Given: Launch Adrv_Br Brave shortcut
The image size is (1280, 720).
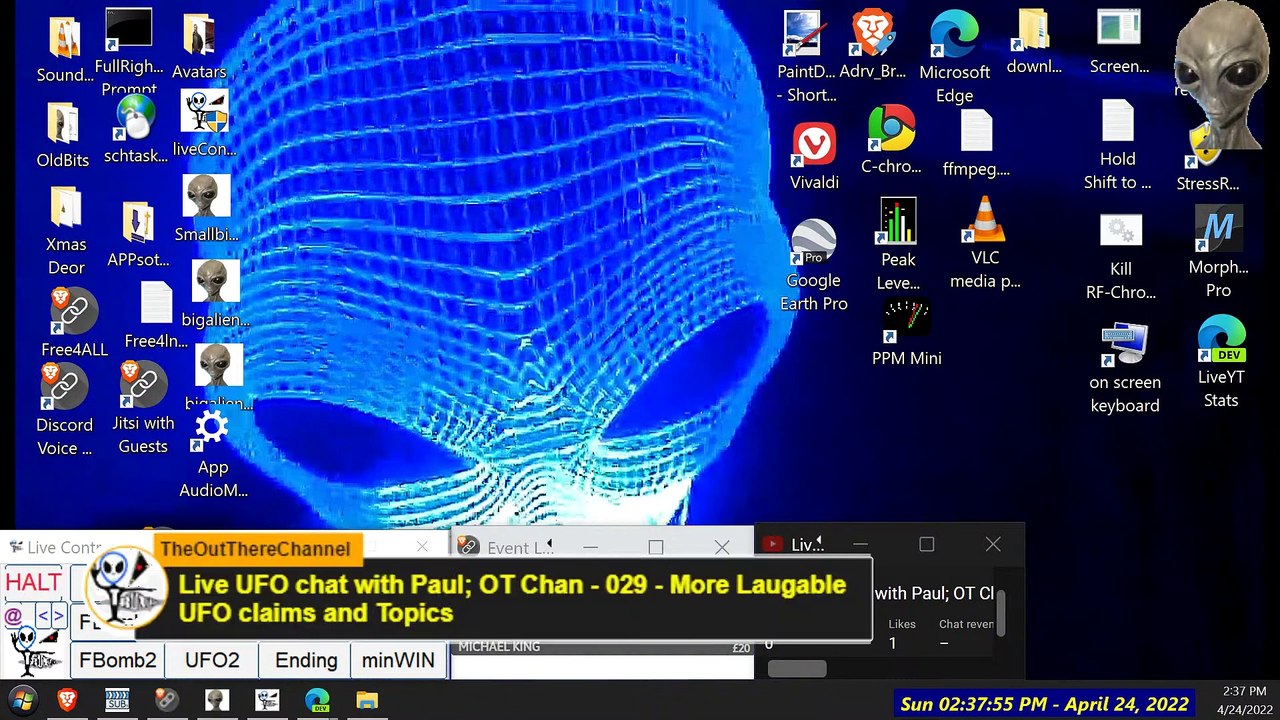Looking at the screenshot, I should point(872,46).
